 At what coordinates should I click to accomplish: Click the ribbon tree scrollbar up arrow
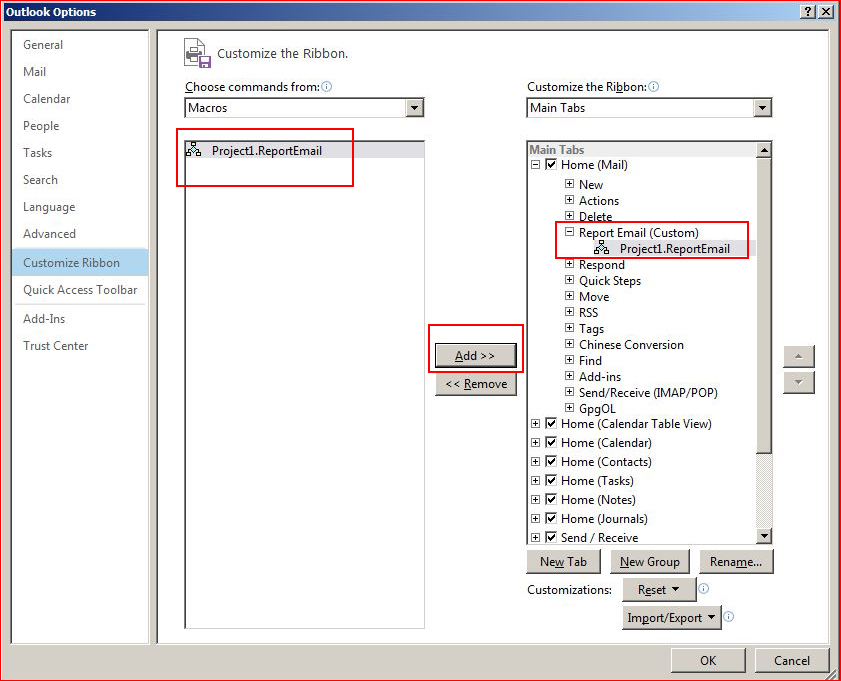[x=764, y=150]
